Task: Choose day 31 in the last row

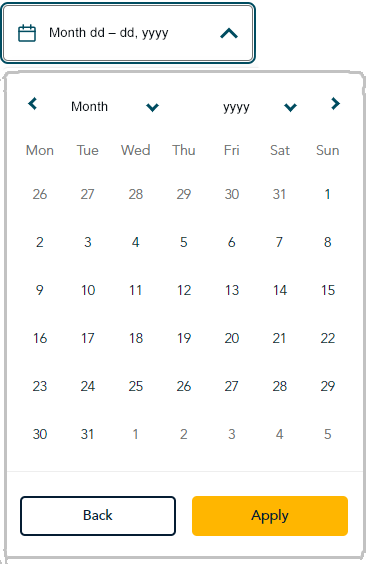Action: [88, 434]
